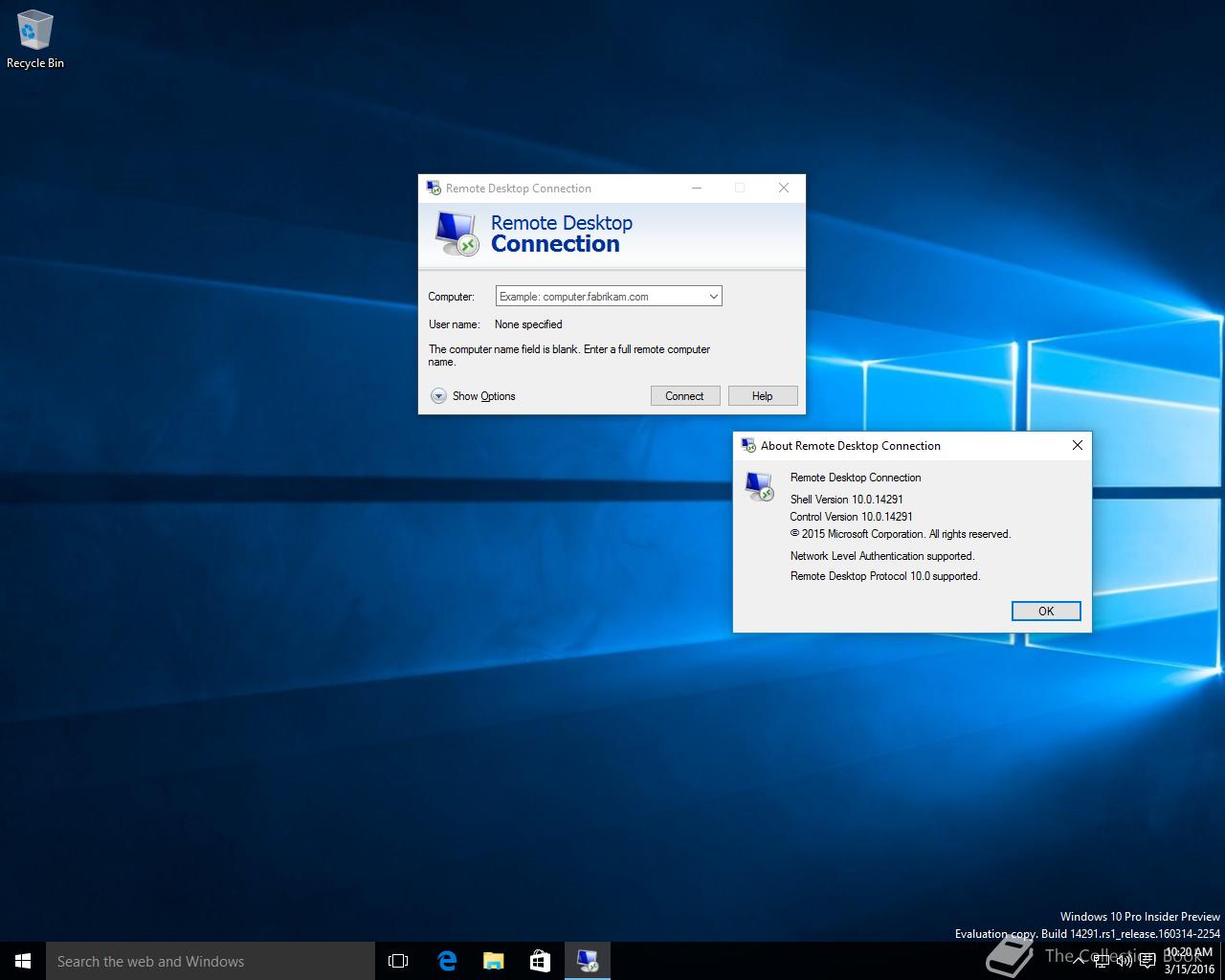Open File Explorer from the taskbar
The width and height of the screenshot is (1225, 980).
pos(493,961)
